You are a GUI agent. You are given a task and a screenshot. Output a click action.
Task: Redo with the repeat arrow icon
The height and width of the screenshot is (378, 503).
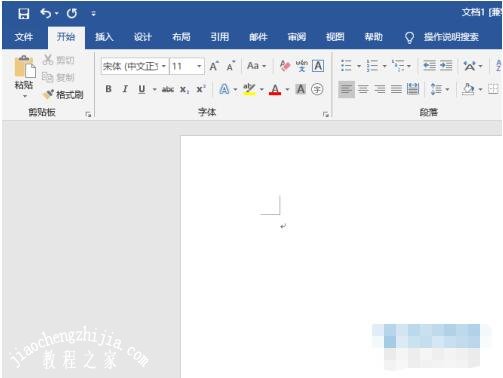[x=72, y=13]
